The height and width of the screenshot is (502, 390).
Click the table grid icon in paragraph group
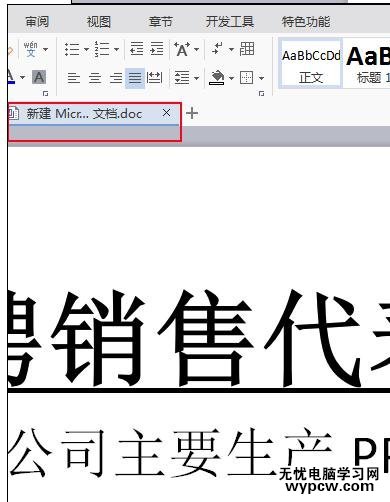247,49
